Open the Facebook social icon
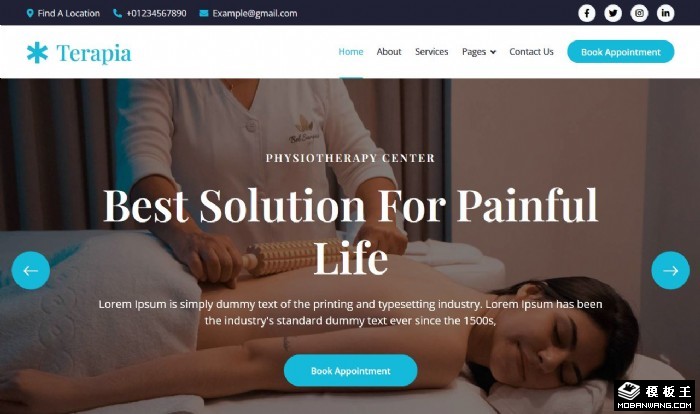Screen dimensions: 700x414 click(x=587, y=13)
